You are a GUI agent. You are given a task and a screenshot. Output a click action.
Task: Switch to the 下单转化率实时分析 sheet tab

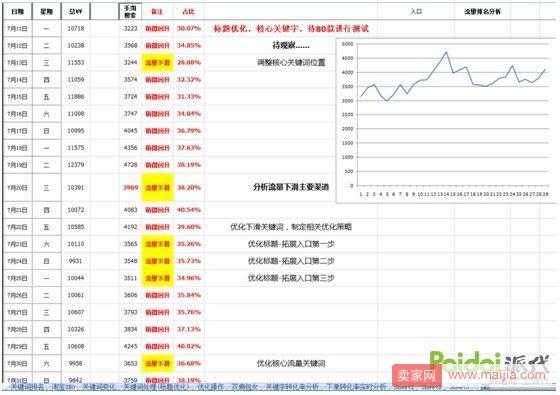point(356,387)
